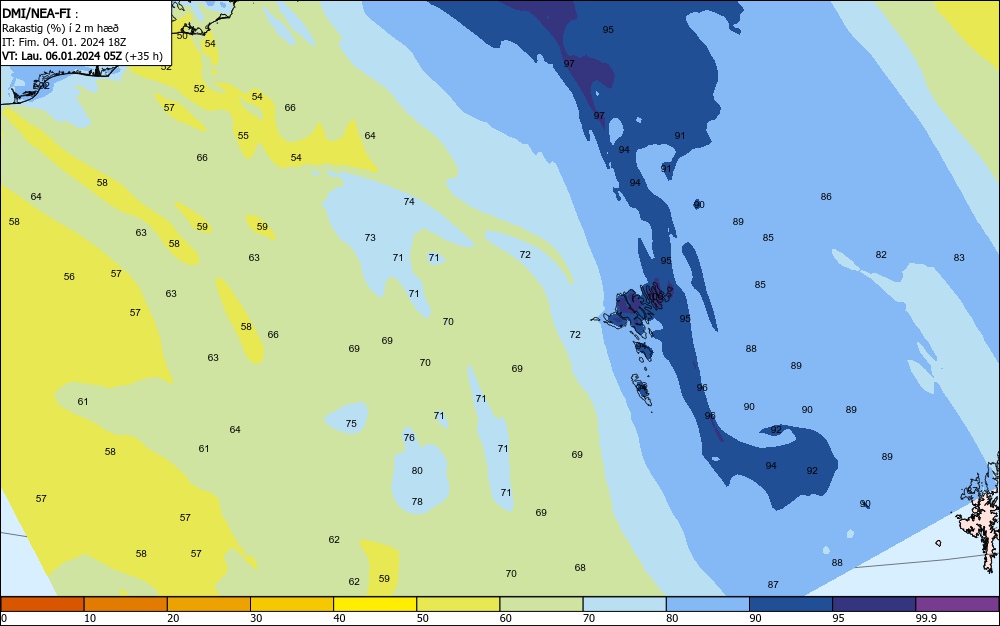Viewport: 1000px width, 626px height.
Task: Click the dark orange 0–10 legend swatch
Action: point(42,604)
